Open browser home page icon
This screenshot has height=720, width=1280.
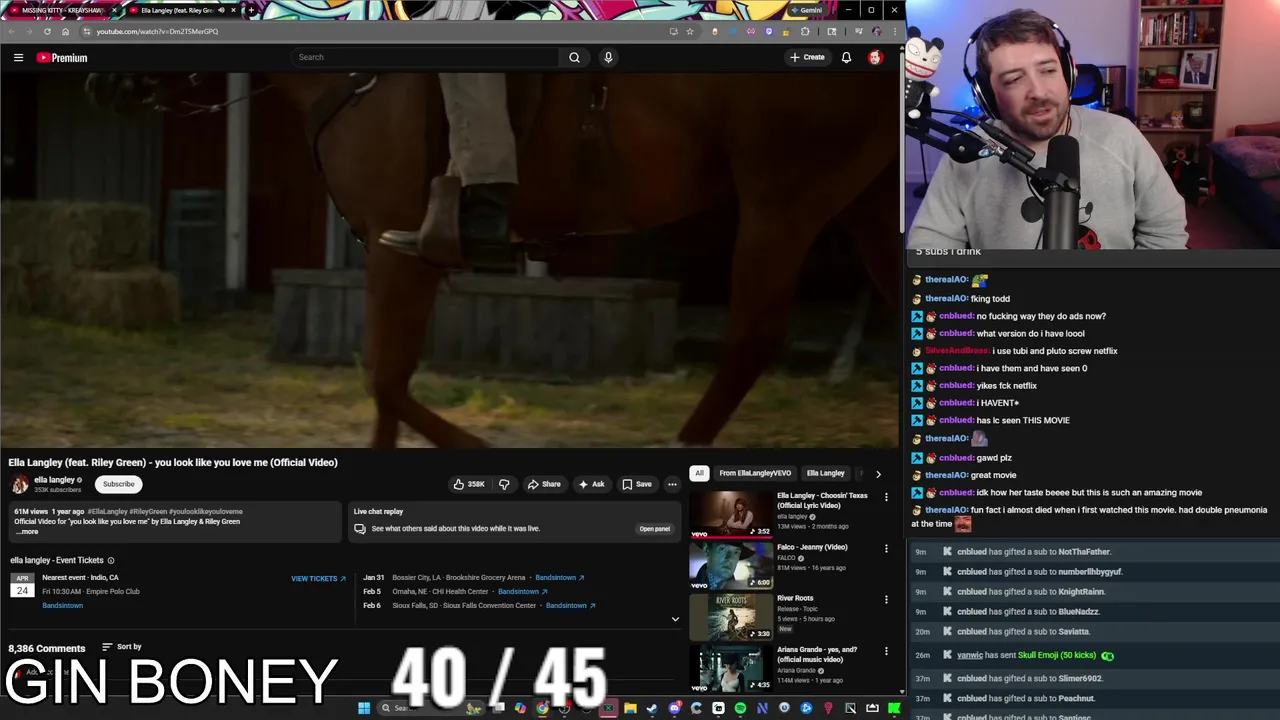[x=65, y=31]
